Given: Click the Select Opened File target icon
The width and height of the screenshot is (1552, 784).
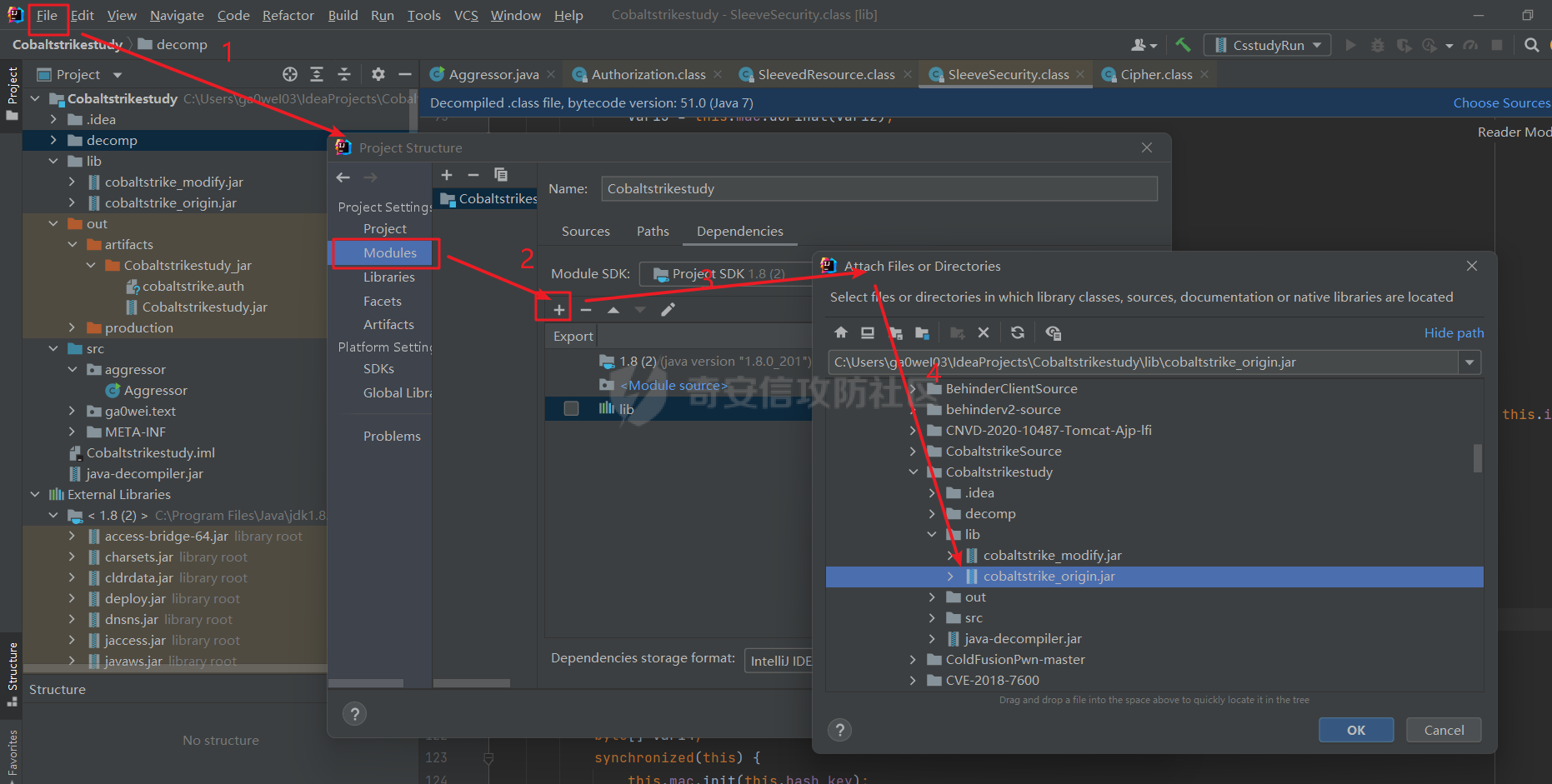Looking at the screenshot, I should [290, 74].
